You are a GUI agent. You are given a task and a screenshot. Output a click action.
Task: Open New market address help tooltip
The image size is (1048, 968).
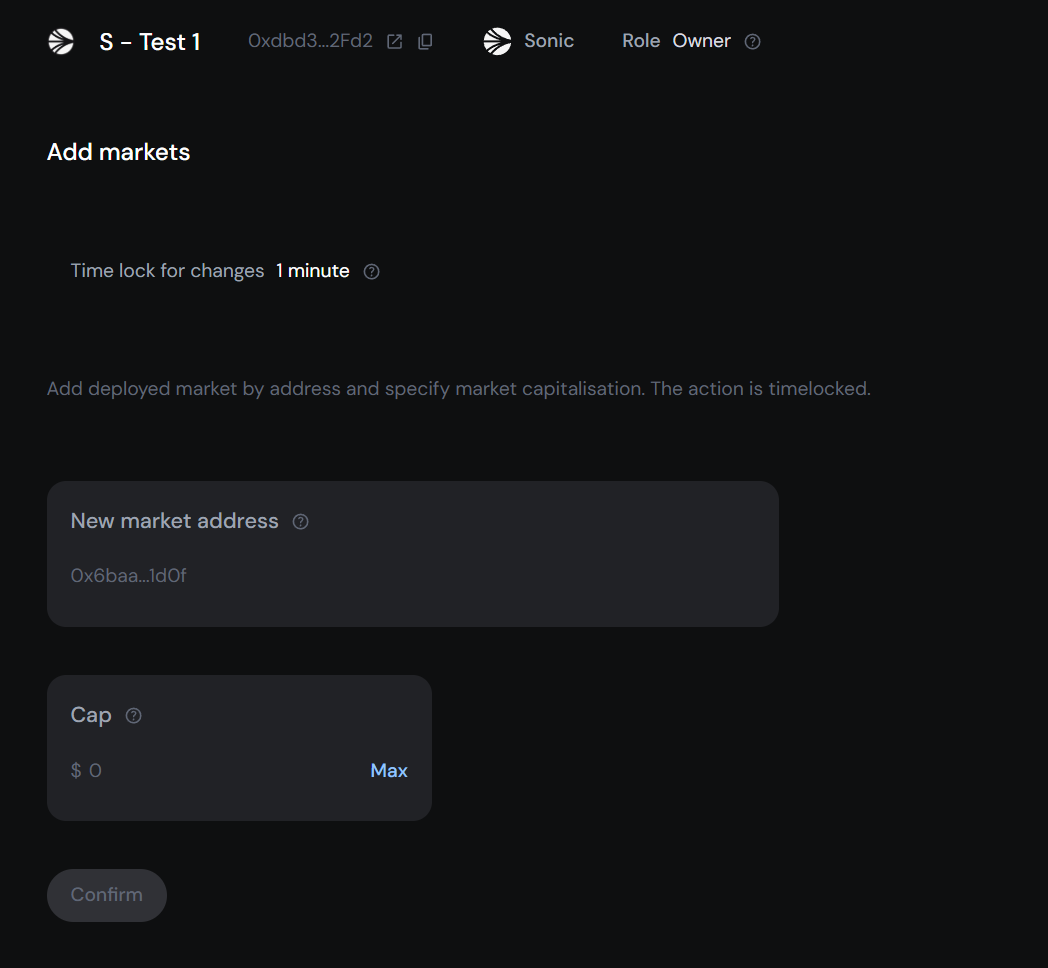click(300, 521)
